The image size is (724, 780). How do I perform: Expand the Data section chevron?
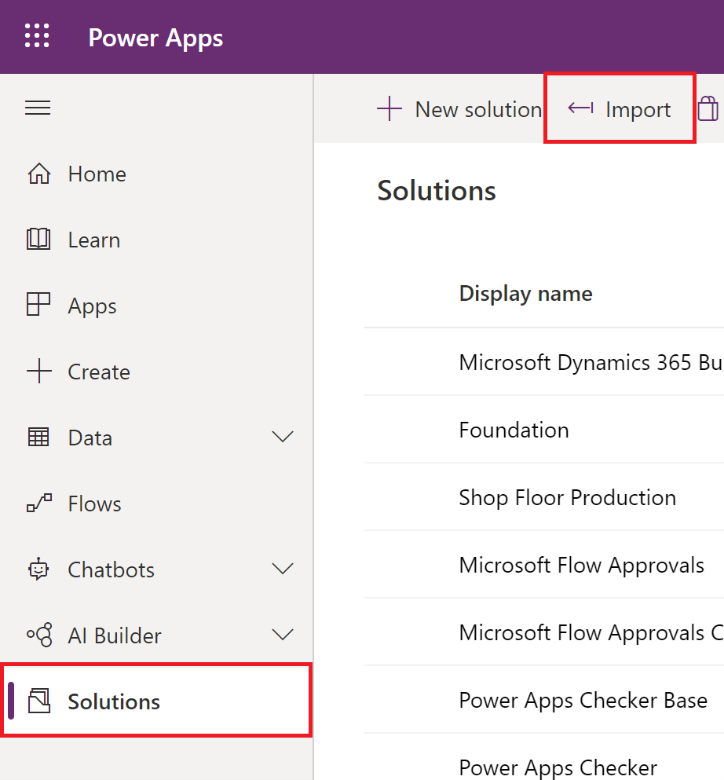[x=283, y=438]
